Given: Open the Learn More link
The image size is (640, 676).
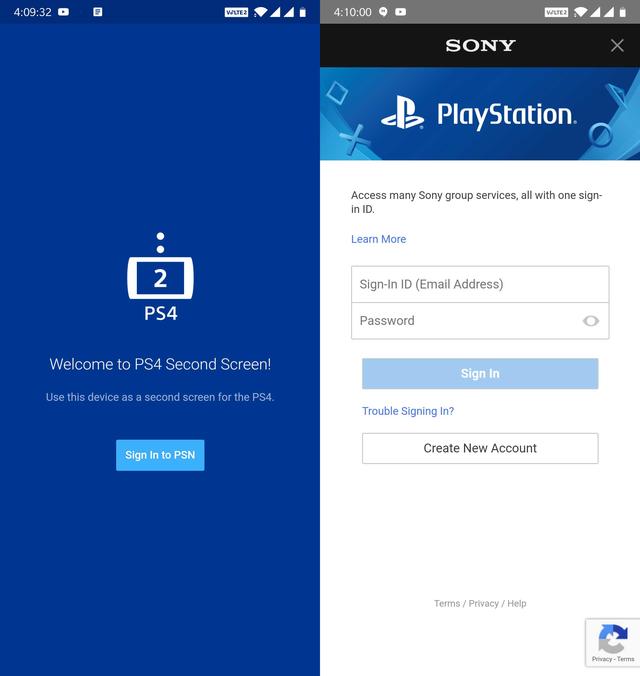Looking at the screenshot, I should pos(378,239).
